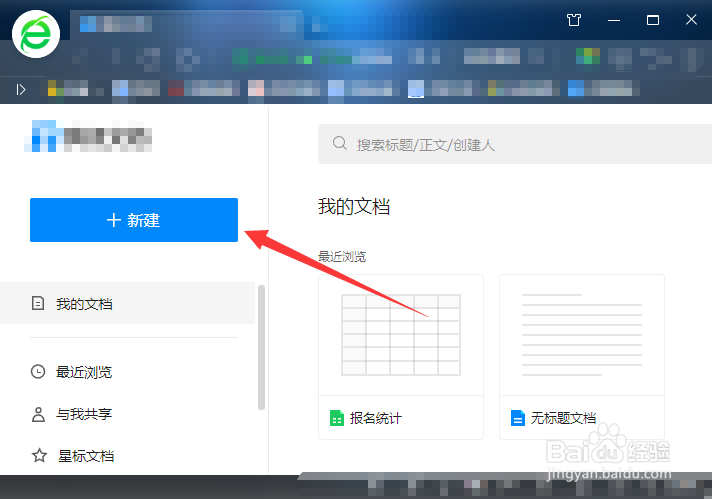Open 与我共享 in the sidebar
Image resolution: width=712 pixels, height=499 pixels.
click(x=84, y=414)
